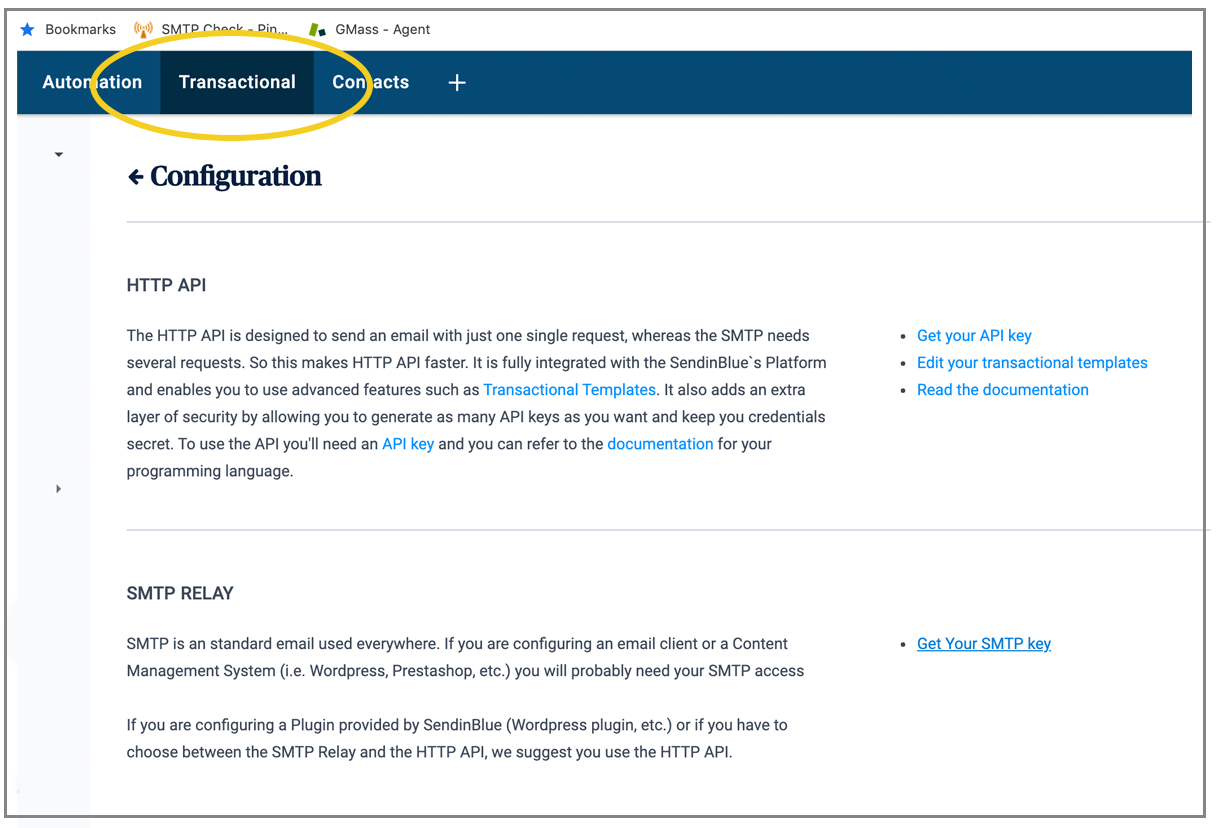Follow the inline 'Transactional Templates' link
This screenshot has width=1216, height=828.
click(570, 390)
